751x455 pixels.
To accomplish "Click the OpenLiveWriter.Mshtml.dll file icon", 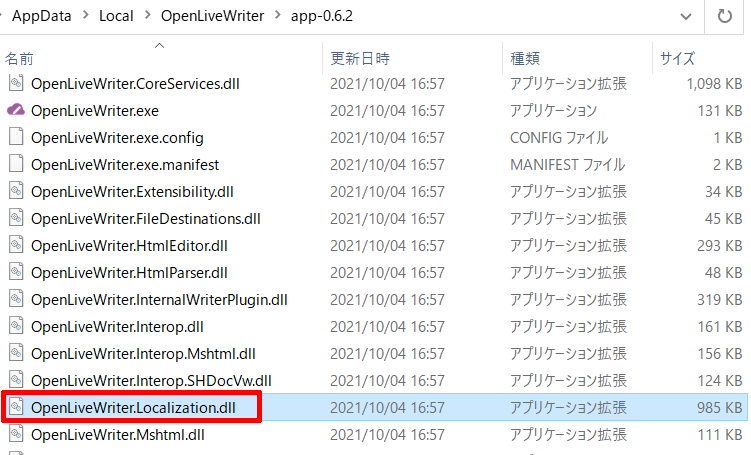I will (16, 434).
